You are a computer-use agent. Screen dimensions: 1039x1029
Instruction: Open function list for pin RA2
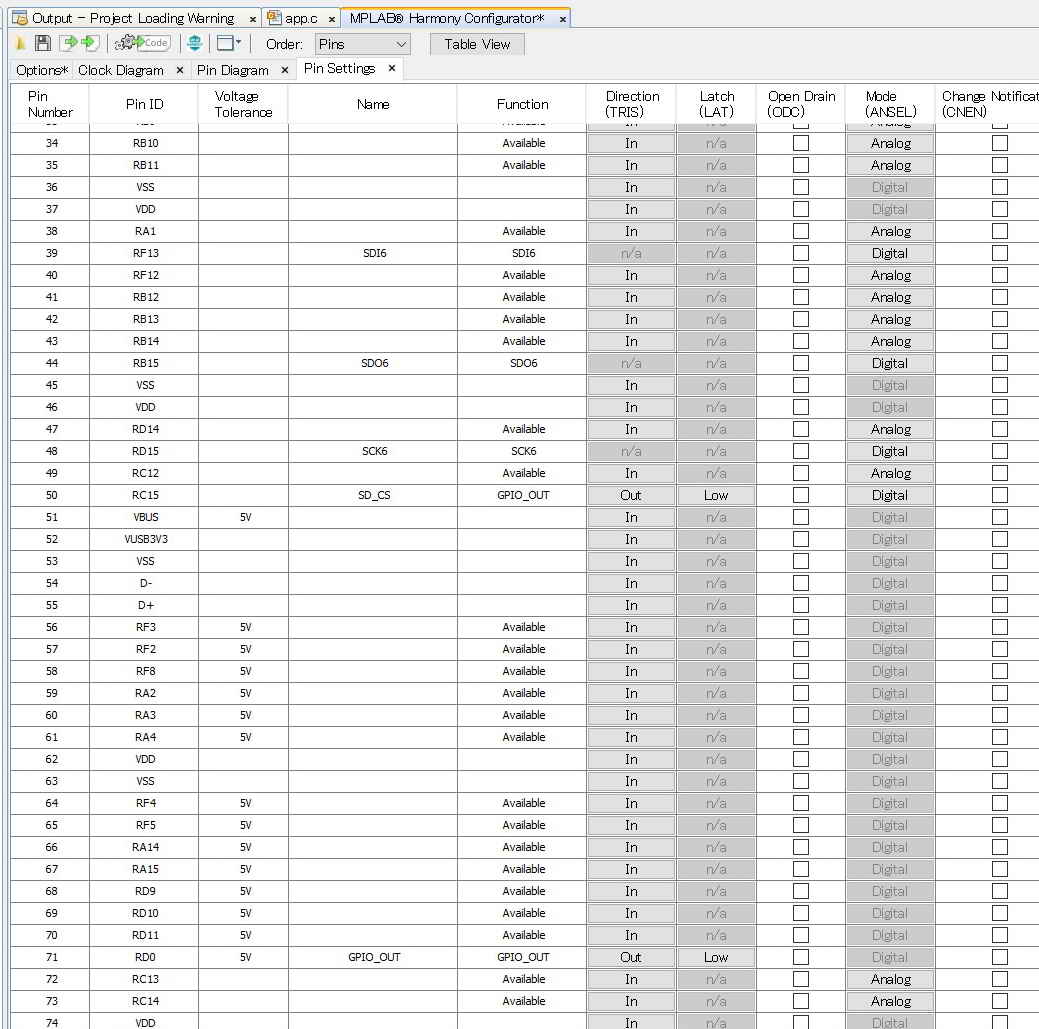coord(523,693)
